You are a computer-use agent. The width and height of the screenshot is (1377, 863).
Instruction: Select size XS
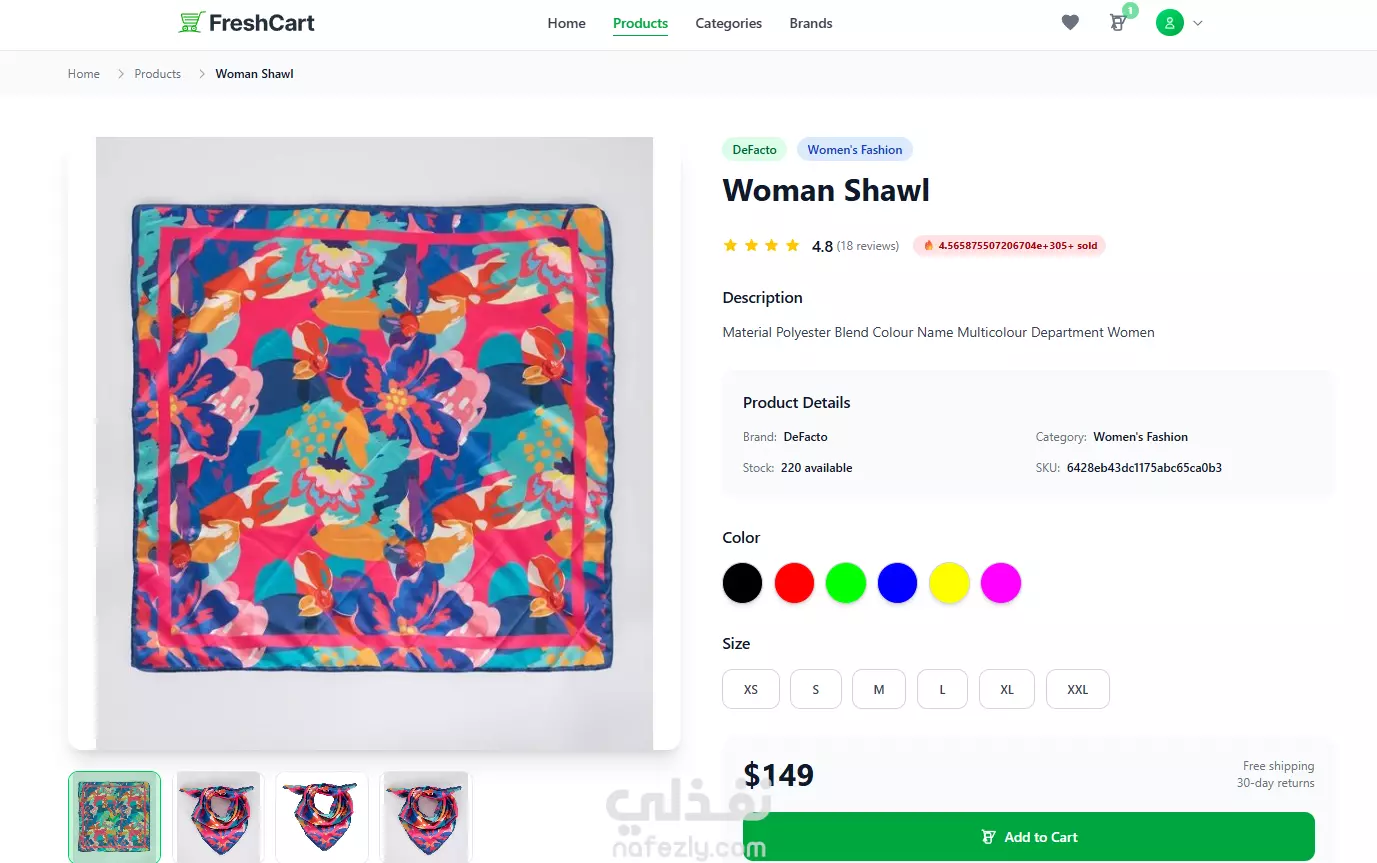click(x=751, y=689)
